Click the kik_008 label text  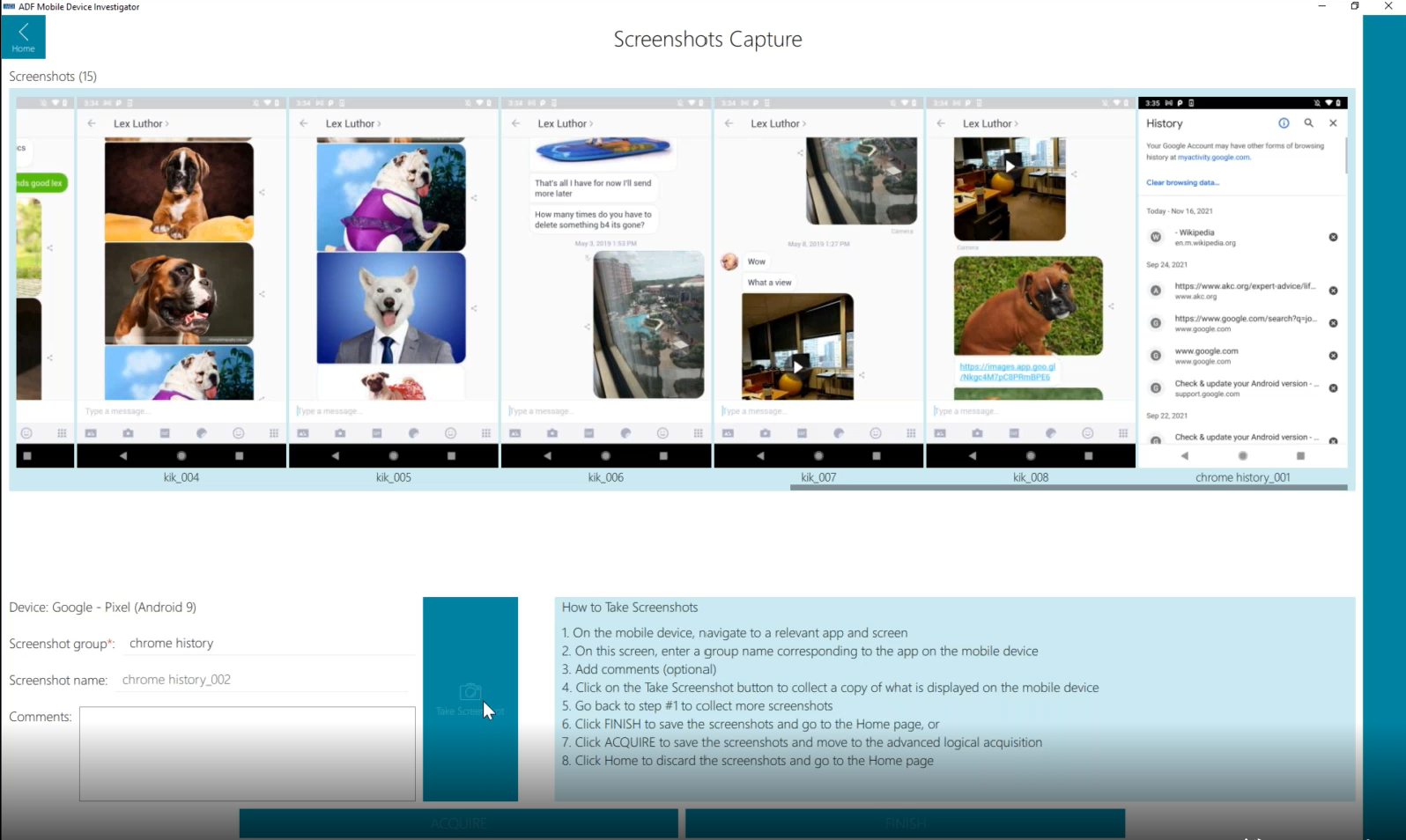(1031, 477)
